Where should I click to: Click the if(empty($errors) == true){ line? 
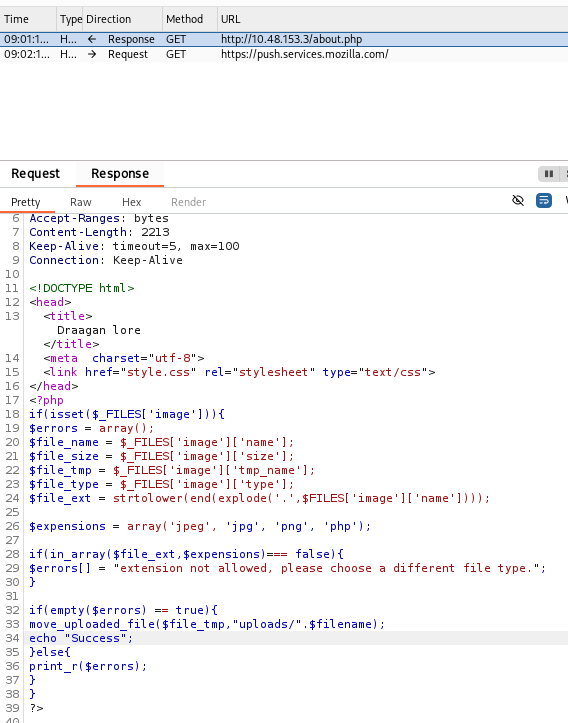click(x=123, y=610)
